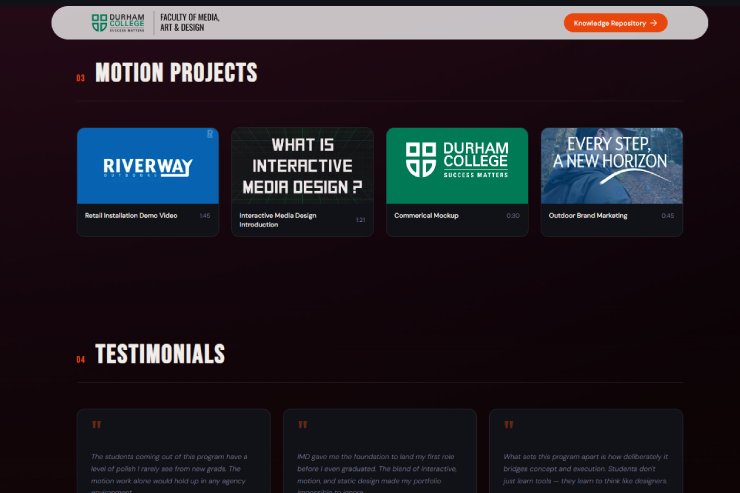Click the quote mark icon on first testimonial
The height and width of the screenshot is (493, 740).
coord(97,425)
